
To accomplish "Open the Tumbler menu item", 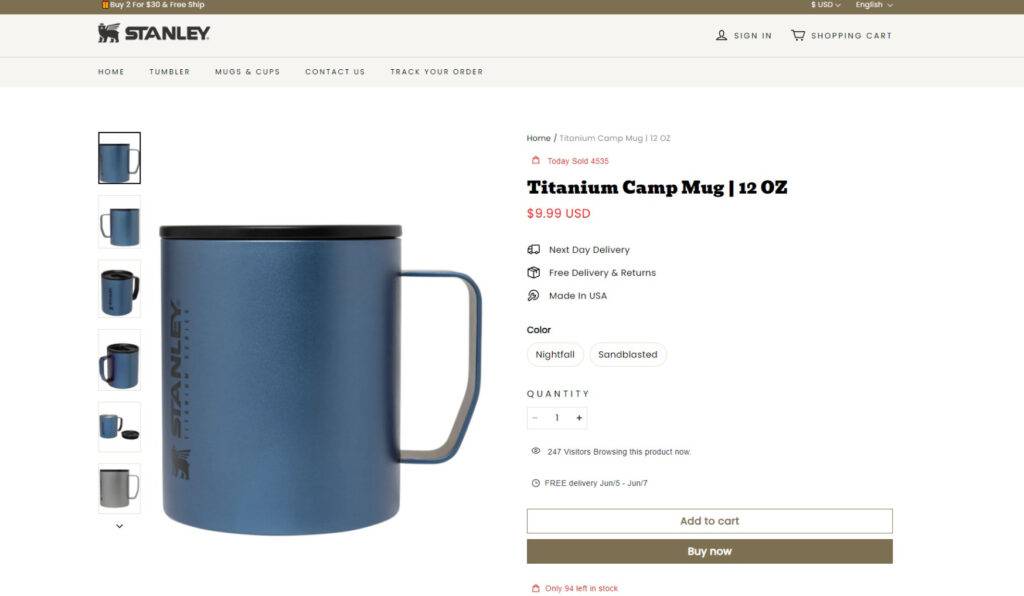I will coord(169,72).
